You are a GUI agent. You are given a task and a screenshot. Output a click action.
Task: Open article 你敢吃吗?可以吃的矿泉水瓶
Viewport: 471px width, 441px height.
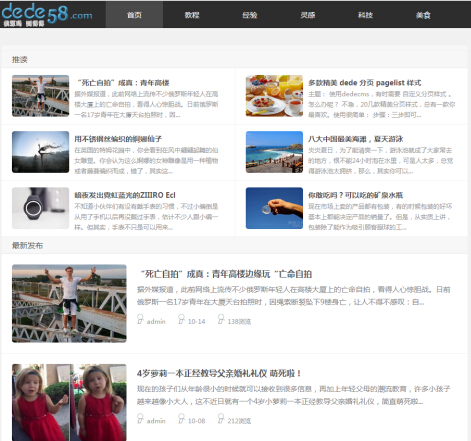tap(355, 195)
